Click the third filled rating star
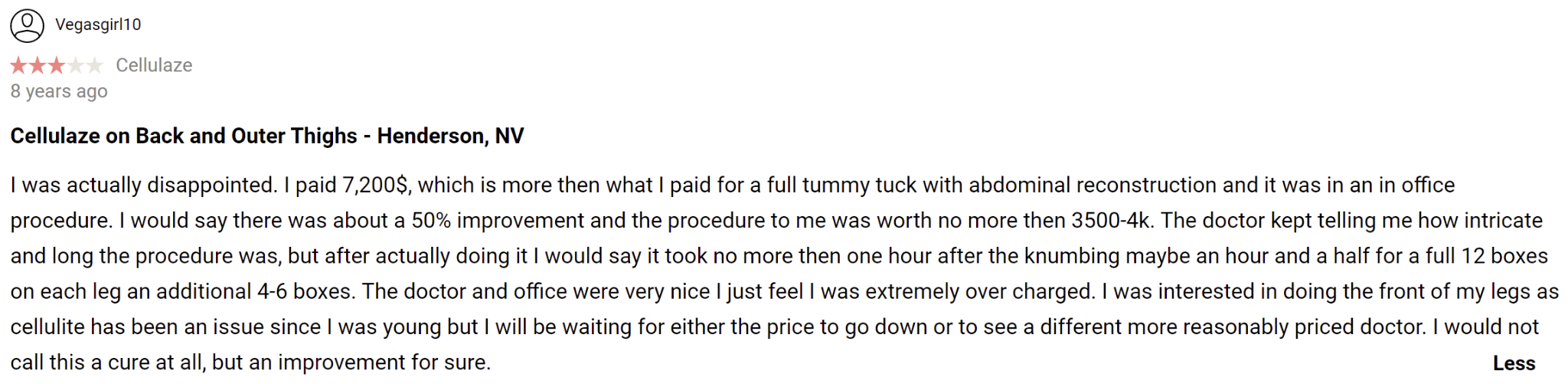The width and height of the screenshot is (1568, 384). (x=57, y=66)
